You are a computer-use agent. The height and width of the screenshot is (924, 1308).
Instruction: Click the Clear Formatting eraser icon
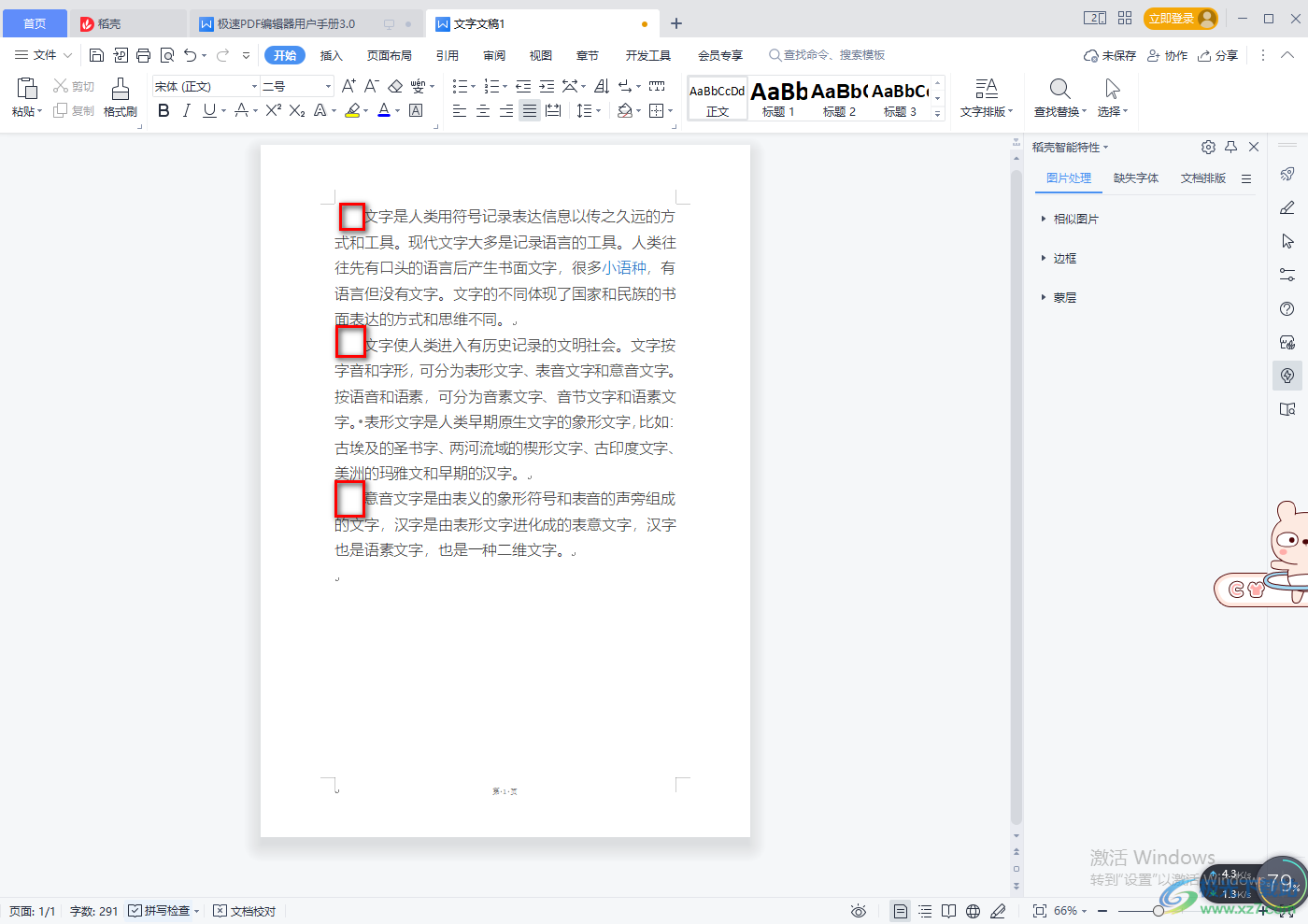395,86
